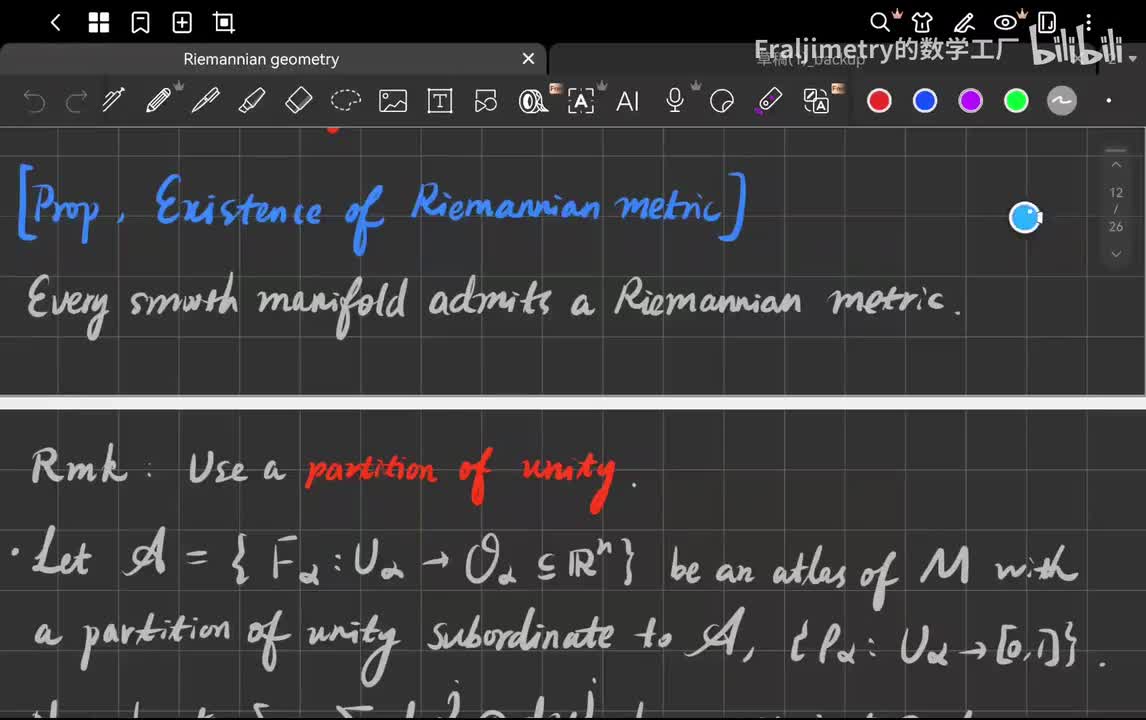Toggle the eye view mode
1146x720 pixels.
(1006, 23)
